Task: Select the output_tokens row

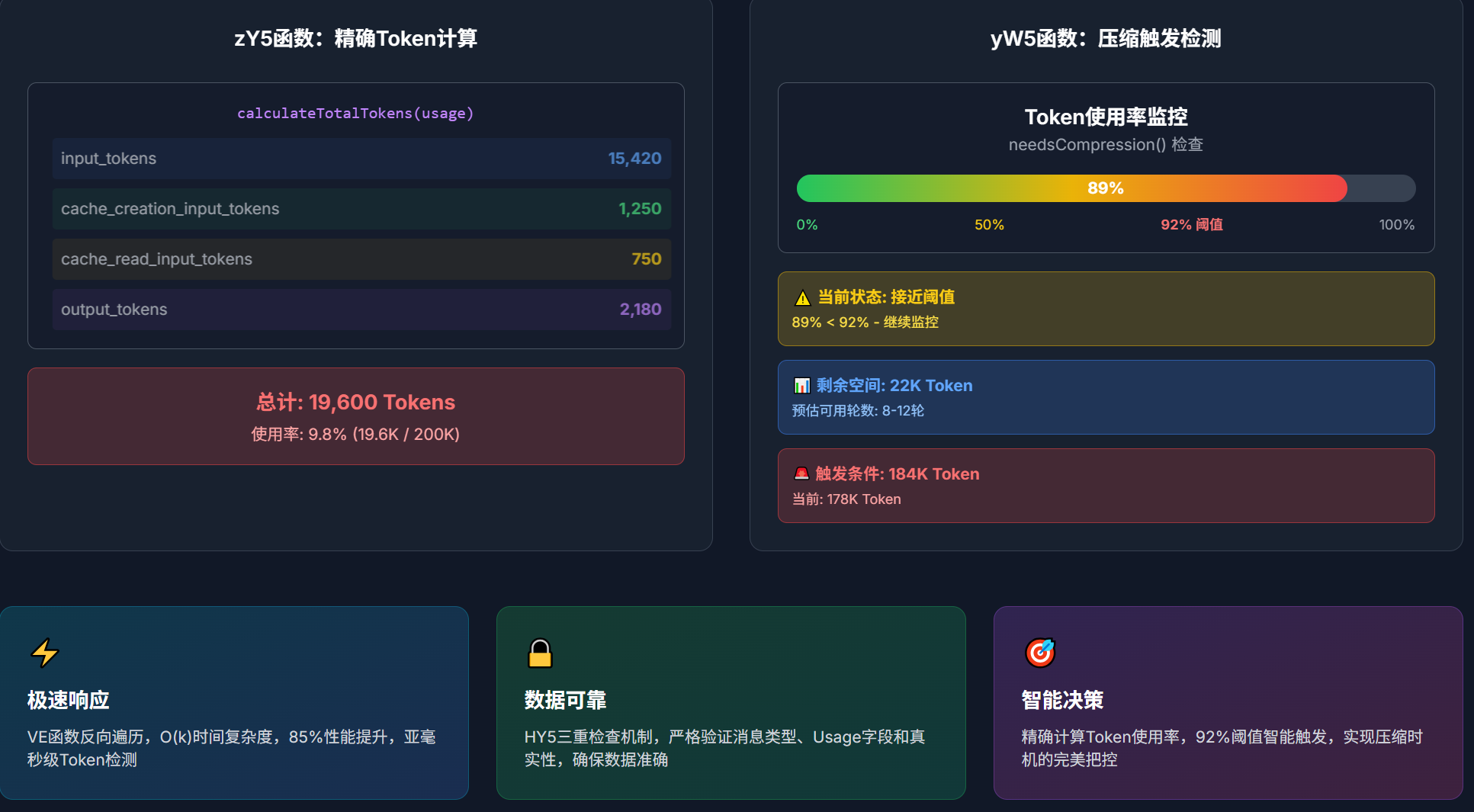Action: [x=361, y=310]
